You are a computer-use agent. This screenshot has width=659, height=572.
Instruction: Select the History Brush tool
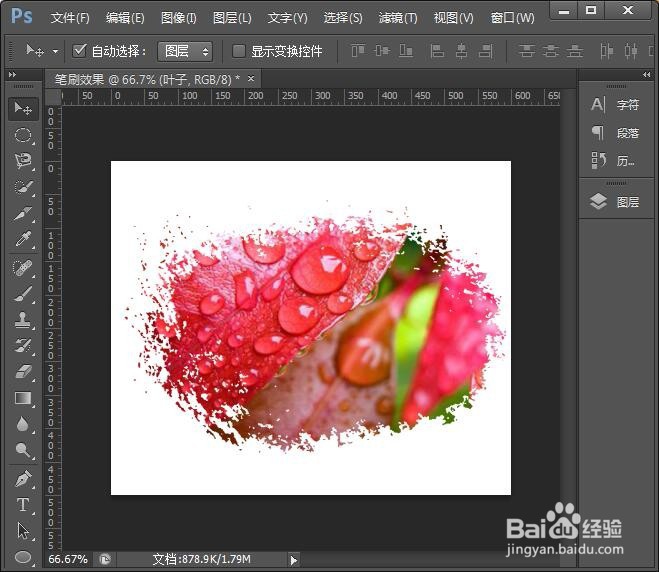click(x=23, y=346)
